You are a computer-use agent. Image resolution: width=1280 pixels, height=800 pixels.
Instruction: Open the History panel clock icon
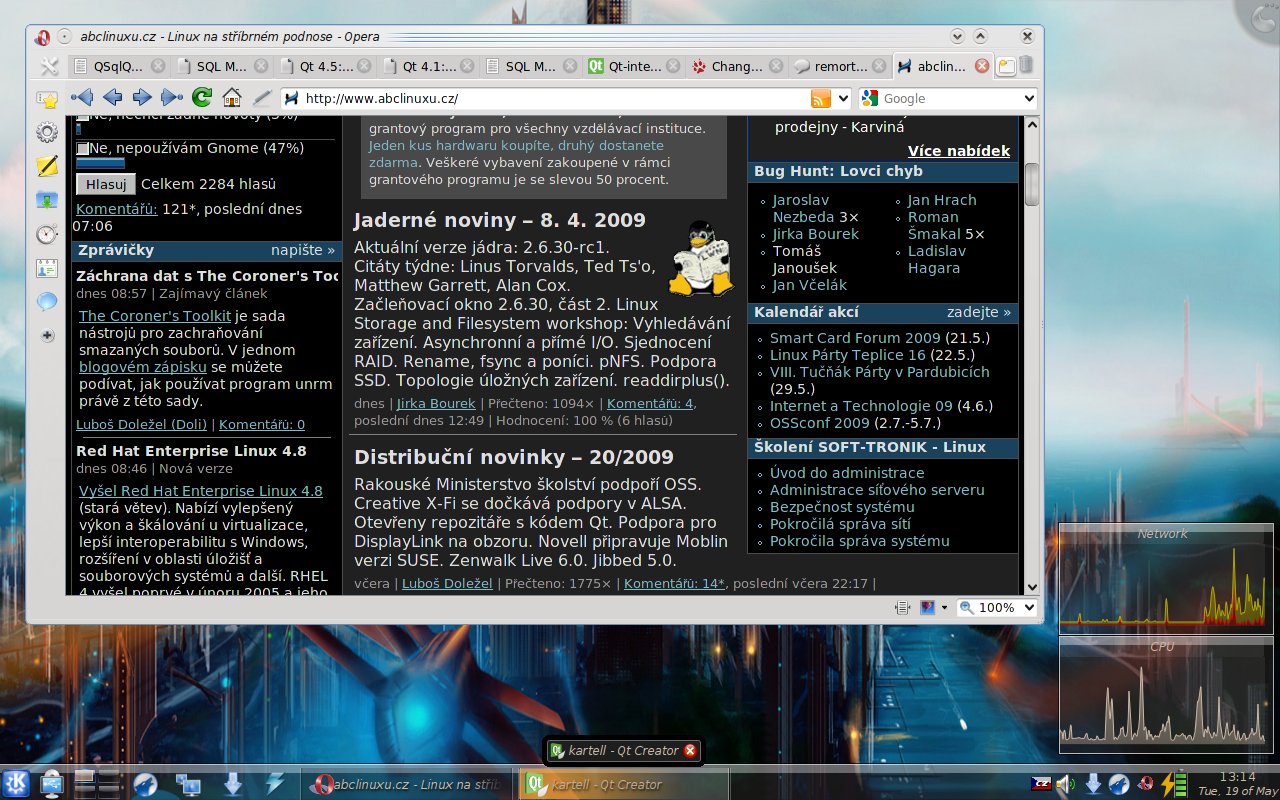[x=47, y=234]
